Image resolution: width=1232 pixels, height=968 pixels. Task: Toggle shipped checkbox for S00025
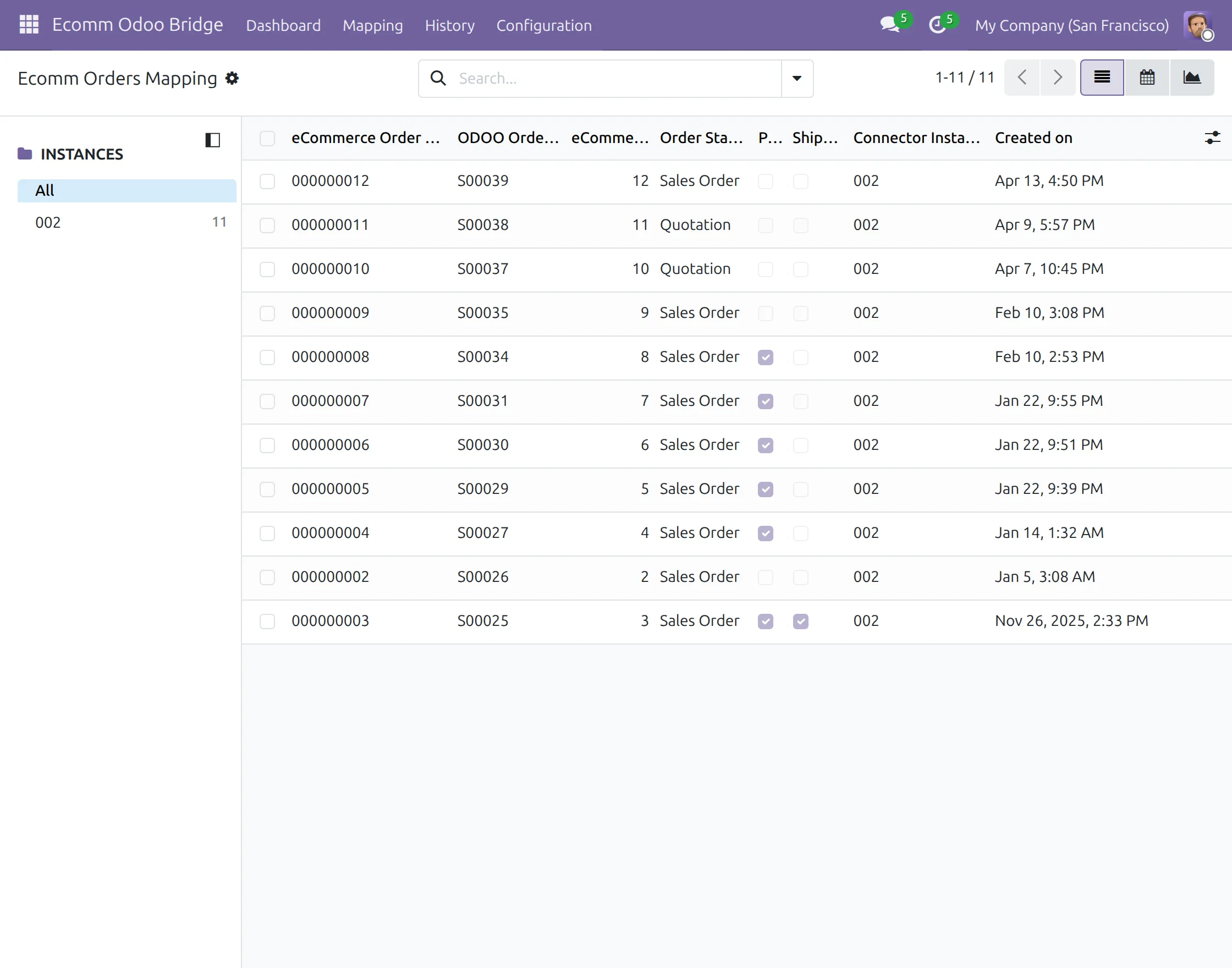[x=801, y=621]
